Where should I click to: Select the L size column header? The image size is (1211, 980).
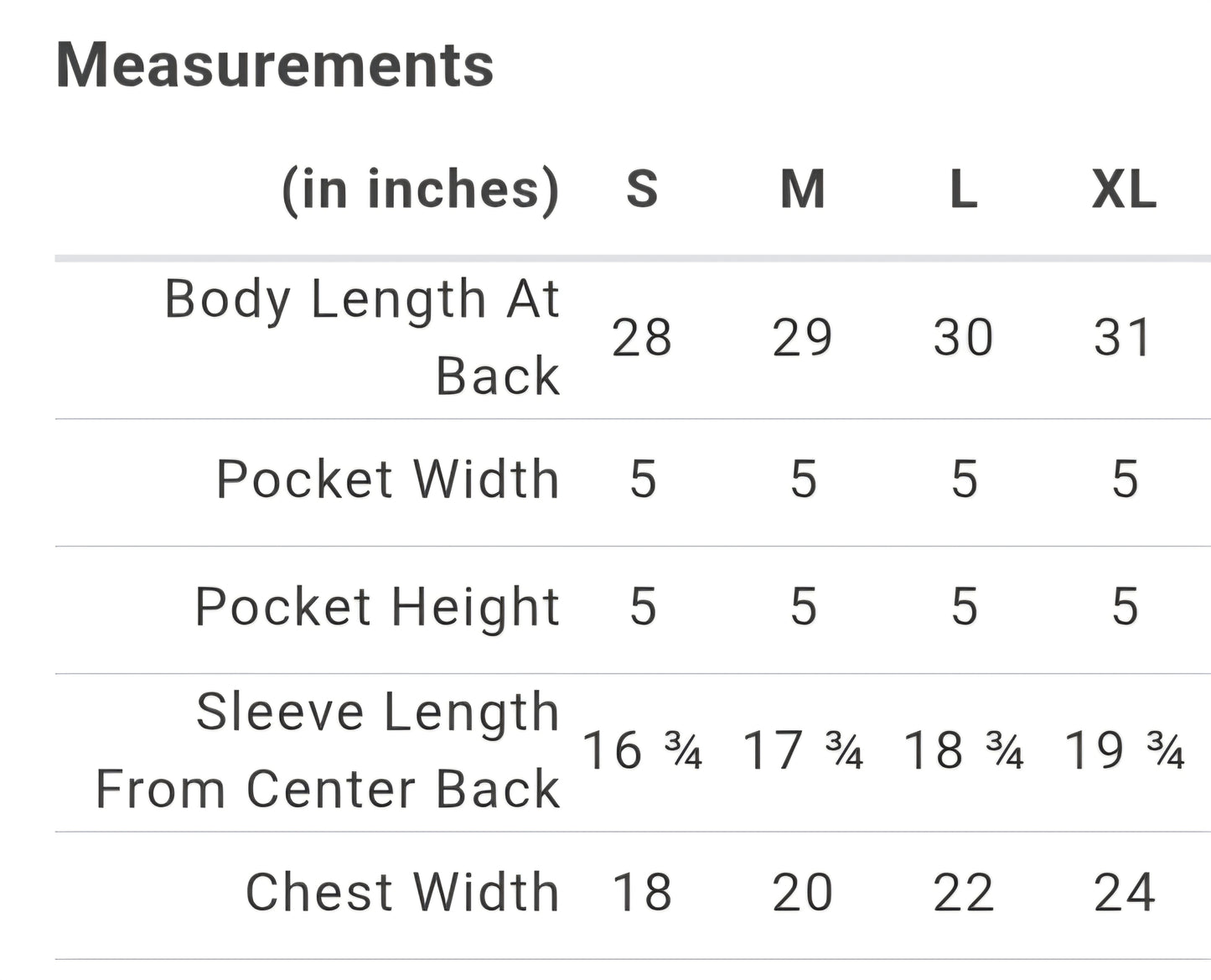tap(964, 189)
